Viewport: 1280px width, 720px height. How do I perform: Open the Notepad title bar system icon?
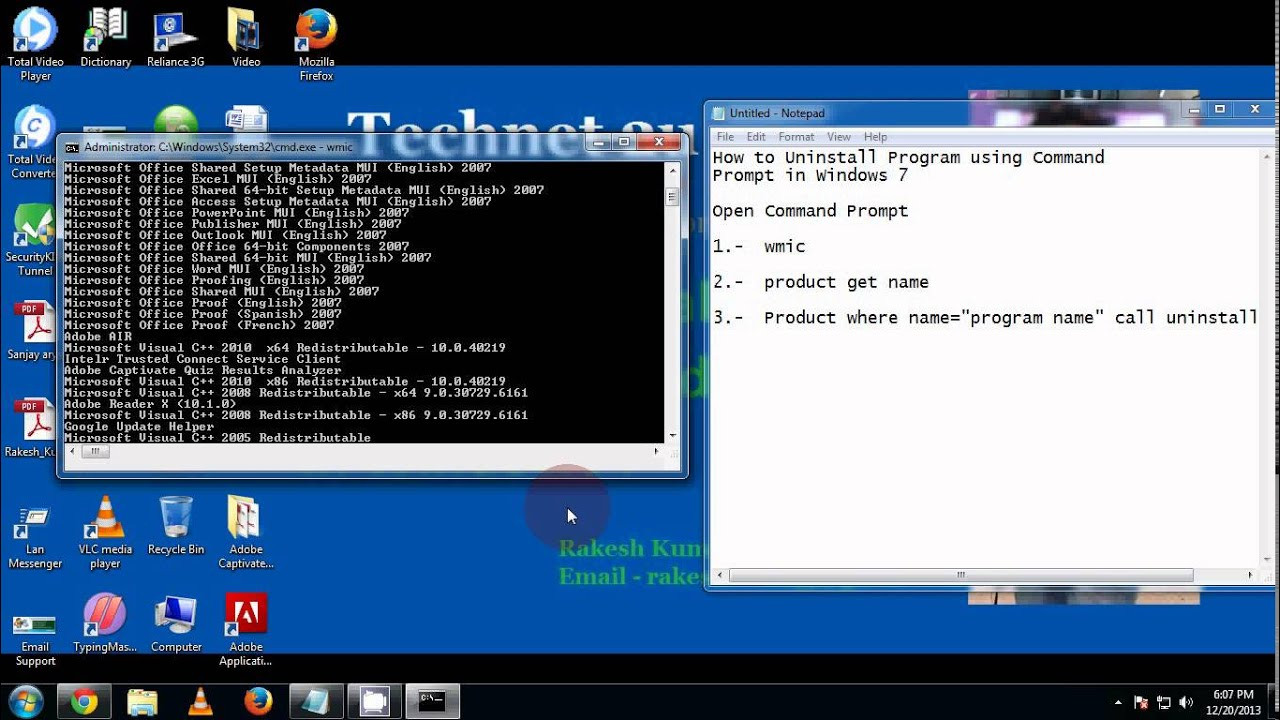point(718,113)
